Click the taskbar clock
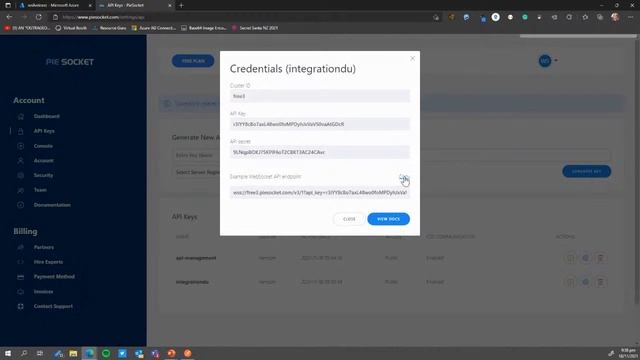The image size is (640, 360). pyautogui.click(x=628, y=353)
